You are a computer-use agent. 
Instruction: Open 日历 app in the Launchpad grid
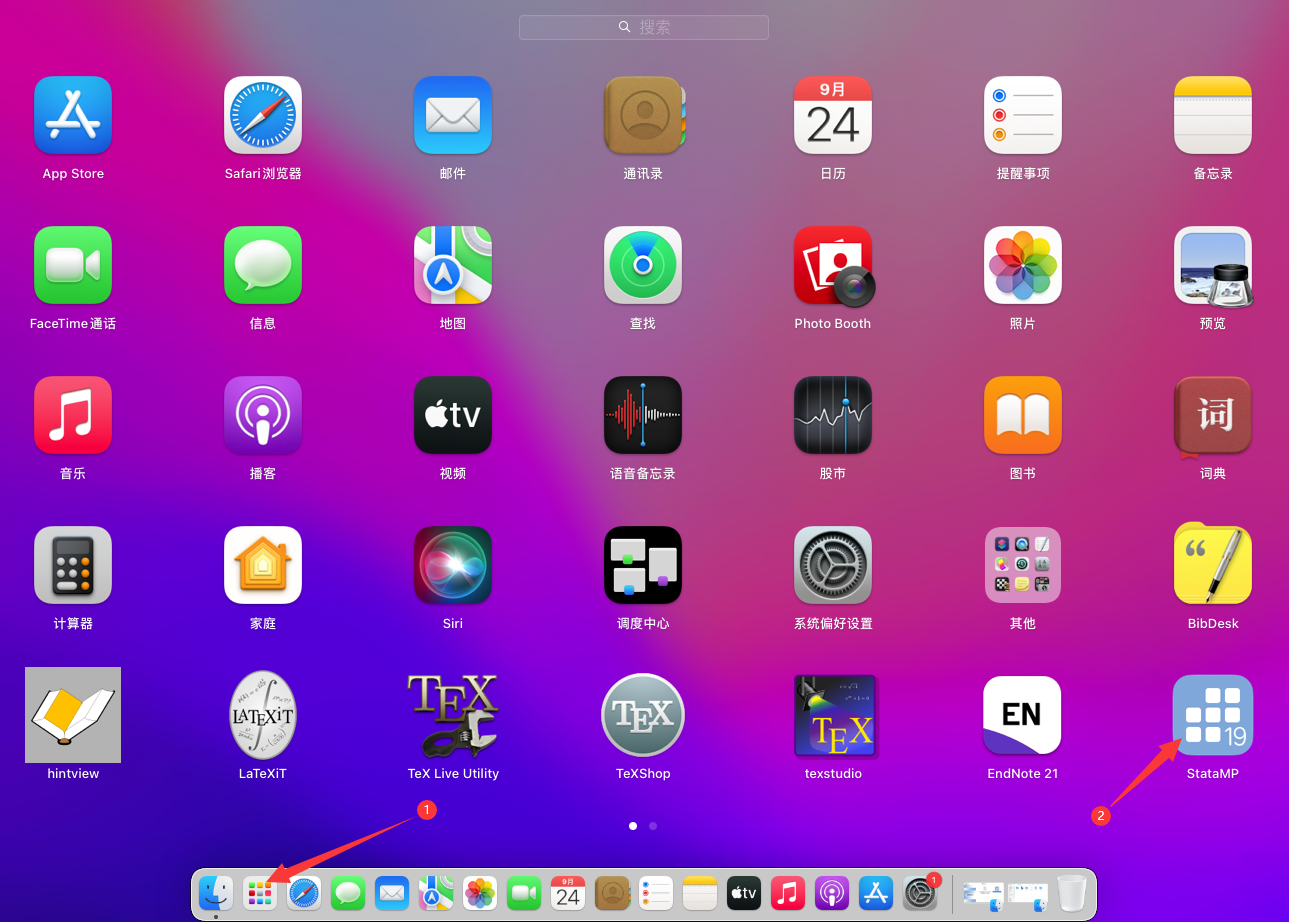click(833, 115)
